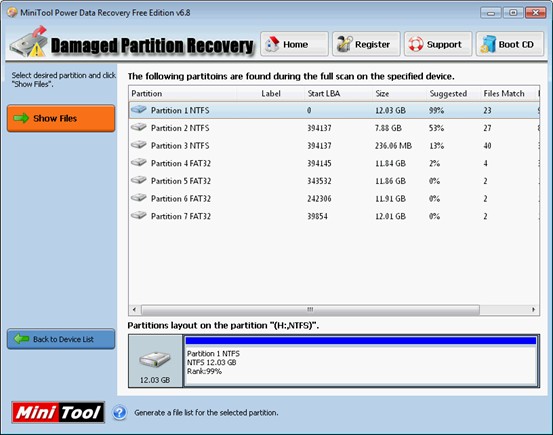Viewport: 553px width, 435px height.
Task: Select the Partition 4 FAT32 row
Action: click(334, 163)
